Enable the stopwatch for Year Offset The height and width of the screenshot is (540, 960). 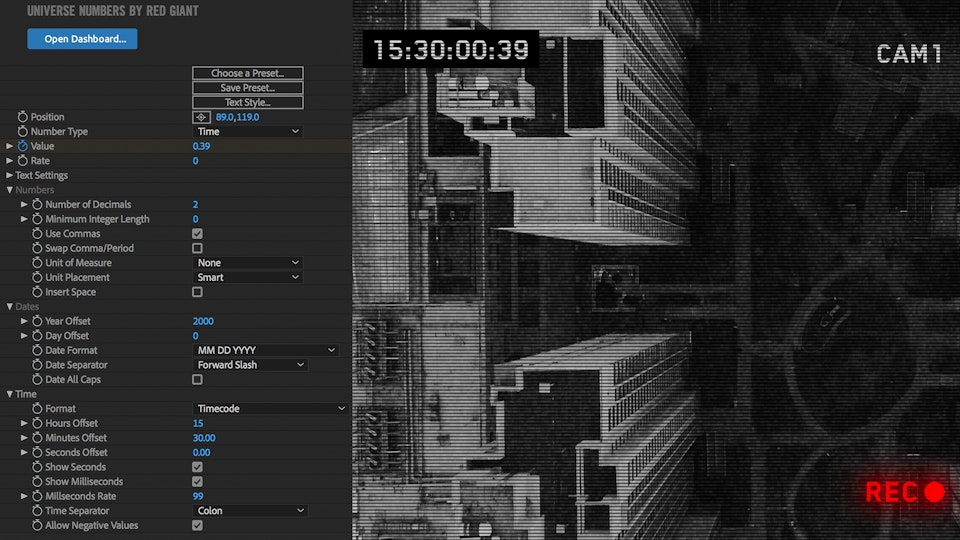point(37,321)
